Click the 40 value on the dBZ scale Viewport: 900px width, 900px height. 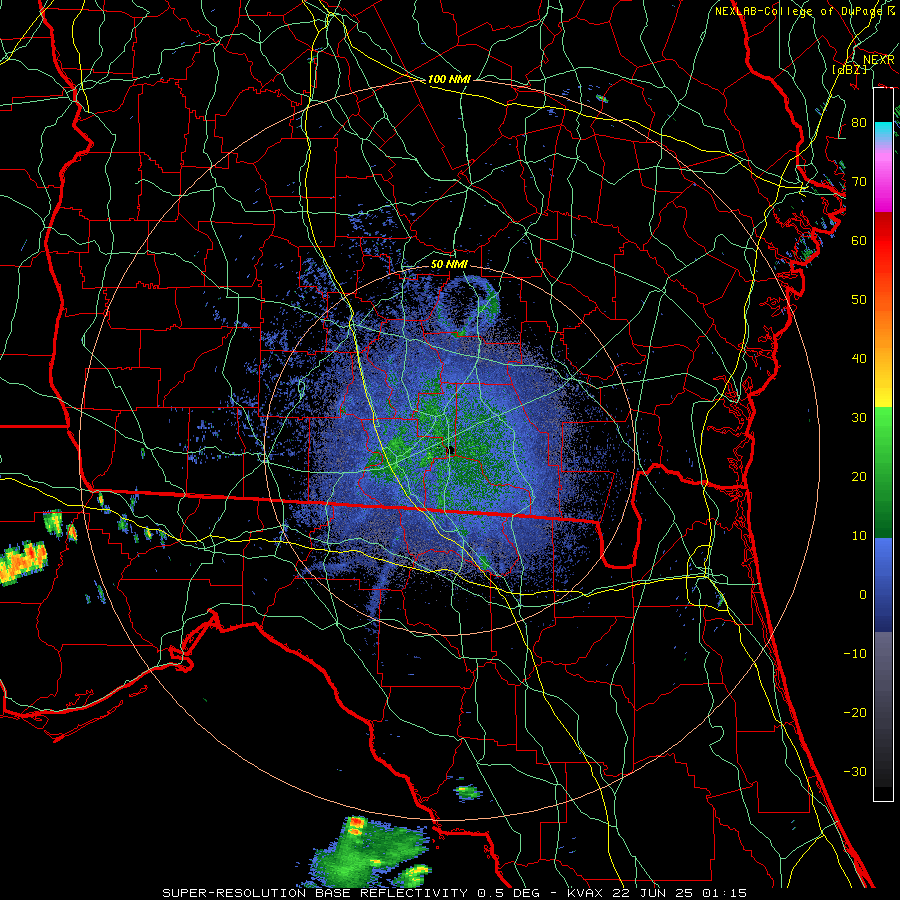pos(859,359)
